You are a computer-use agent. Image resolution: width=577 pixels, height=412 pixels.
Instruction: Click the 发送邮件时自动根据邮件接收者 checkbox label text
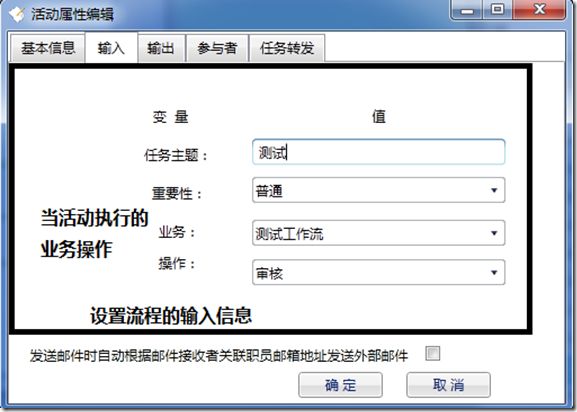219,356
